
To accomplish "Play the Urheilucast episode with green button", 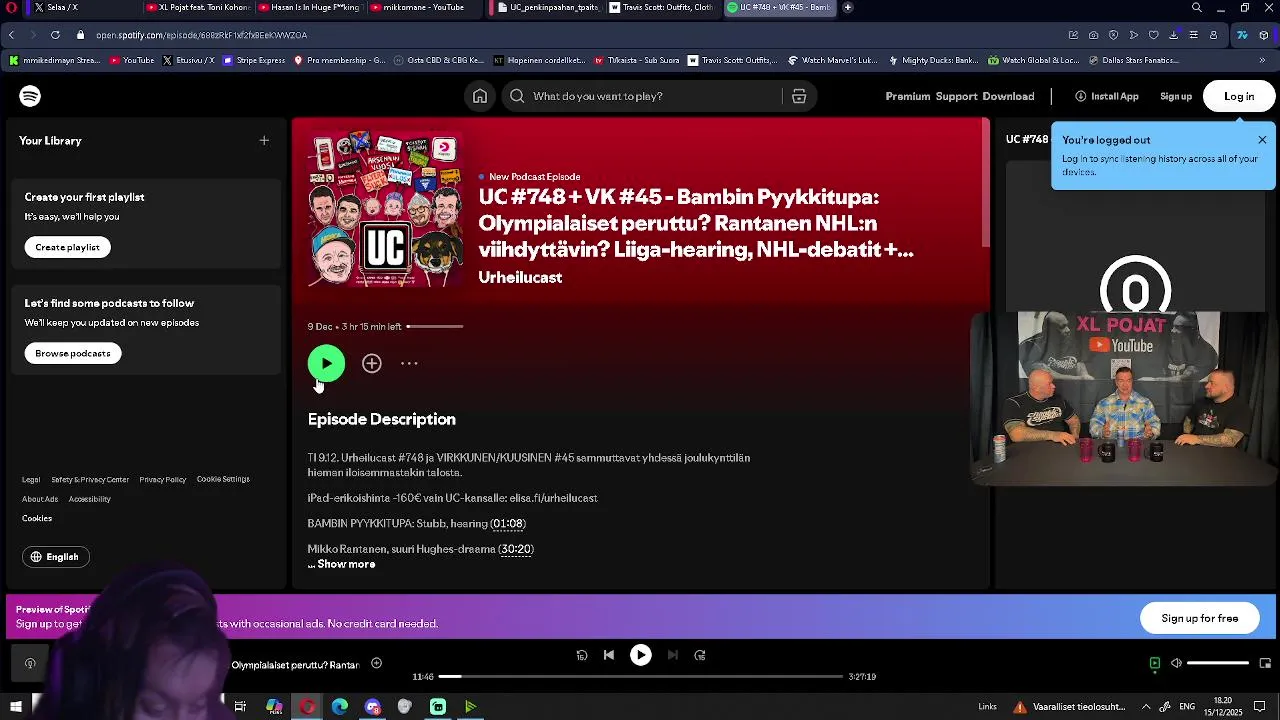I will tap(326, 364).
